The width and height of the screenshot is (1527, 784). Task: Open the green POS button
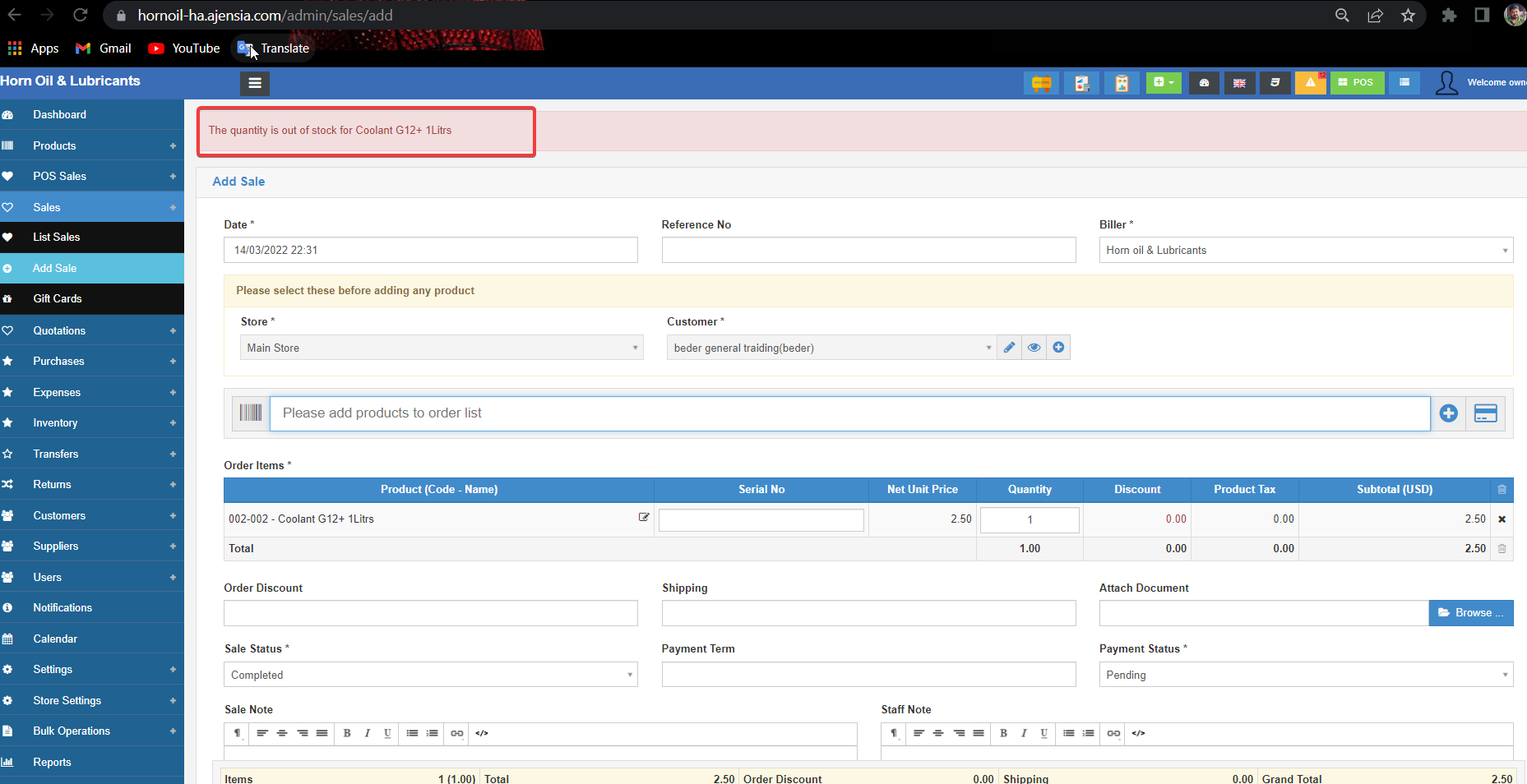pyautogui.click(x=1357, y=83)
